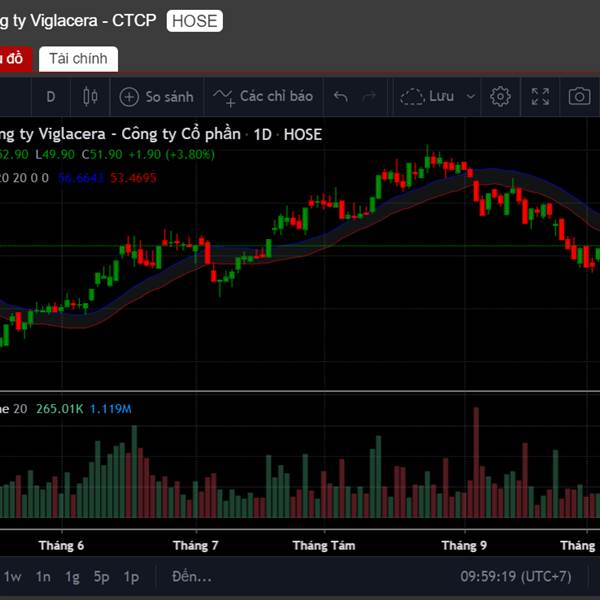Click the Tháng Tám axis label
600x600 pixels.
click(324, 545)
